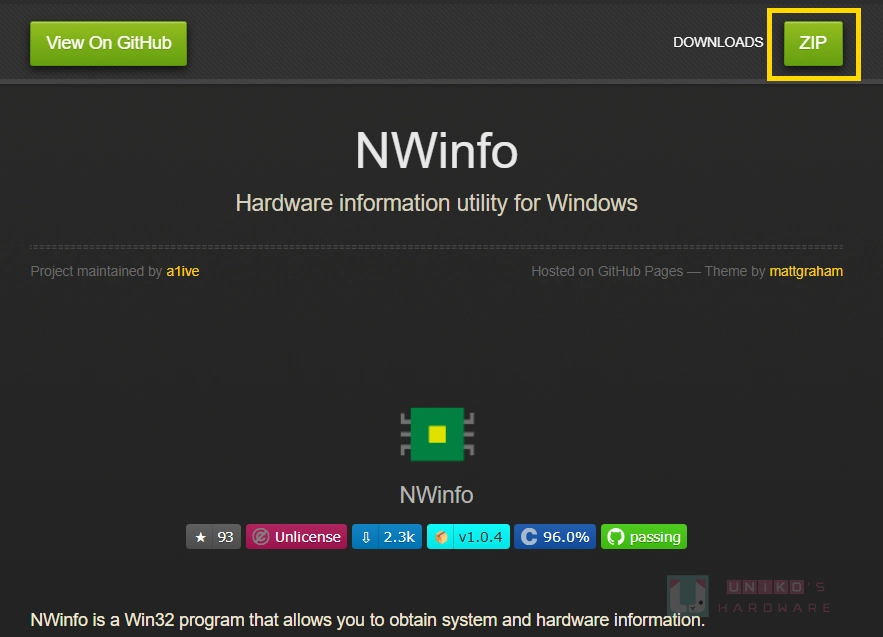
Task: Click the NWinfo caption under logo
Action: pos(436,495)
